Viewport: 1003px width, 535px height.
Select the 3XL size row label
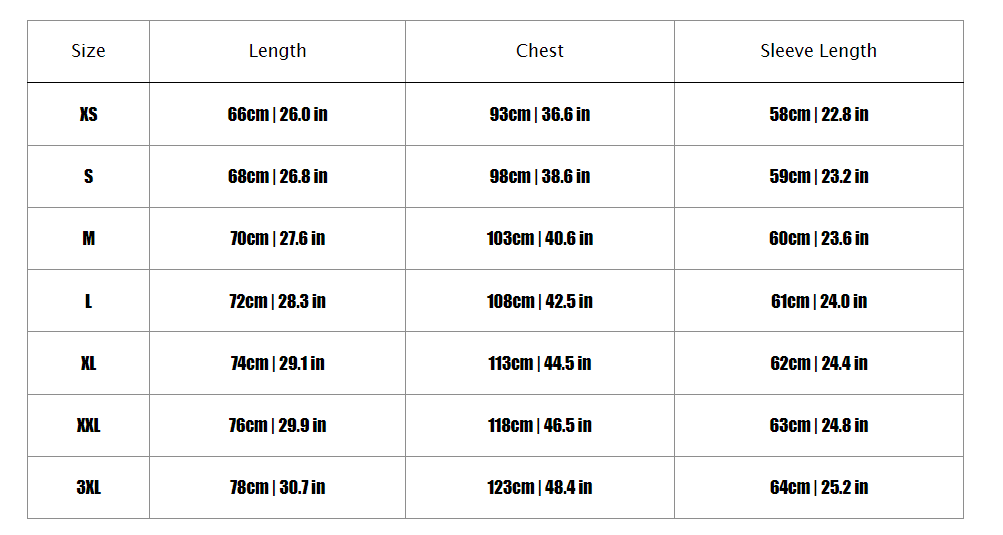[x=88, y=487]
